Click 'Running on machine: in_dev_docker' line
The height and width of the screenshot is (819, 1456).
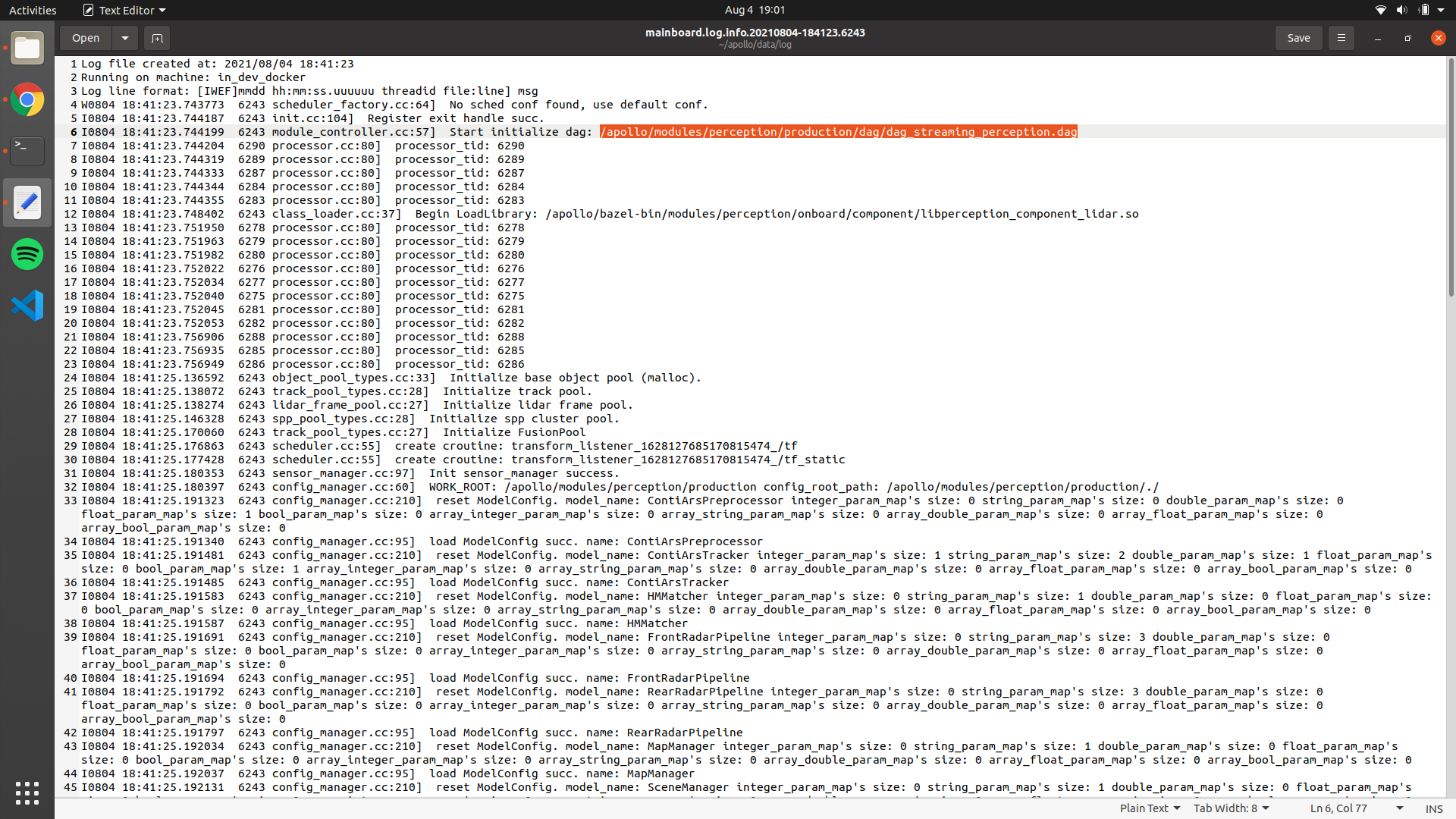click(x=193, y=77)
